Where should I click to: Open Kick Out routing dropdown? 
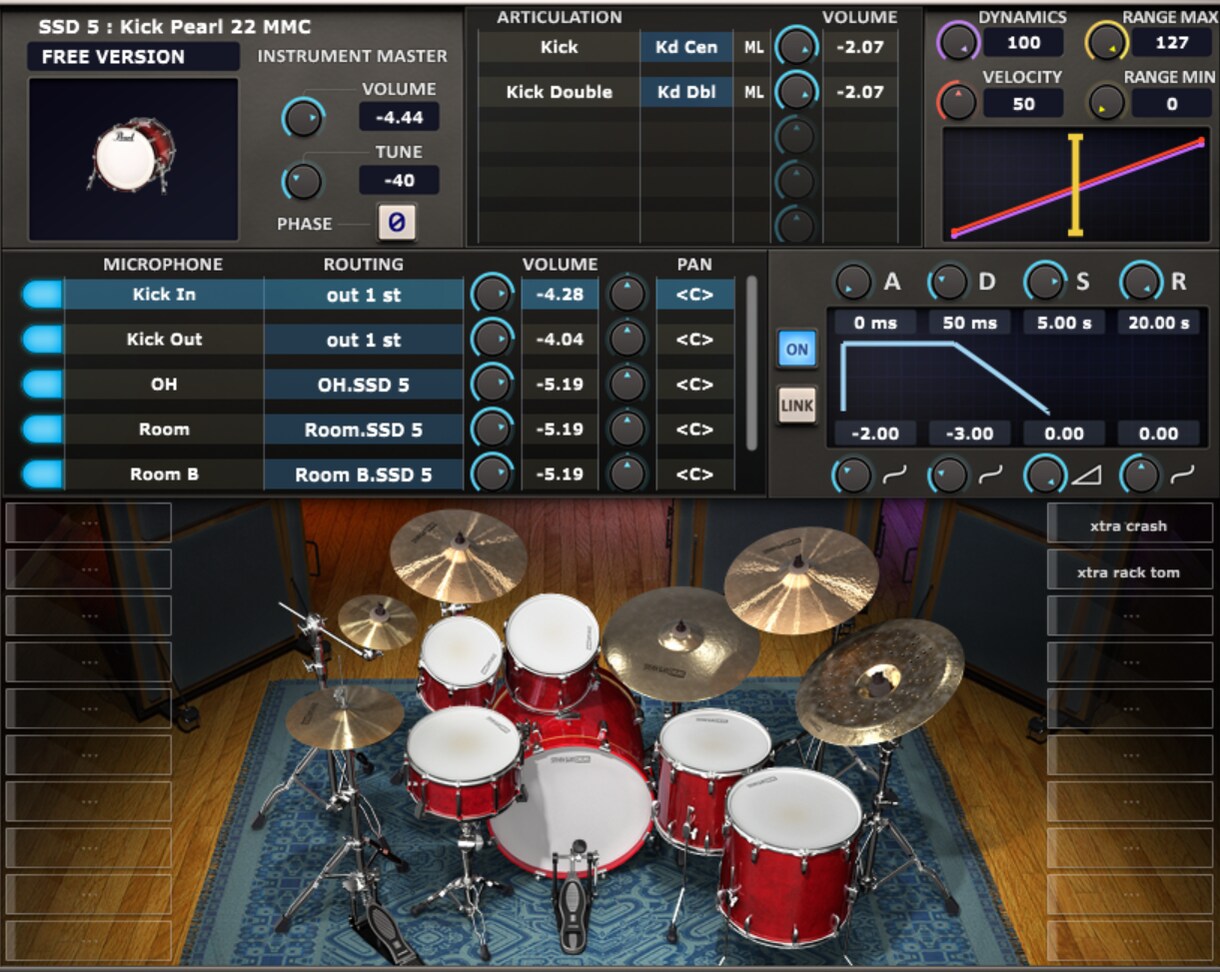point(364,340)
